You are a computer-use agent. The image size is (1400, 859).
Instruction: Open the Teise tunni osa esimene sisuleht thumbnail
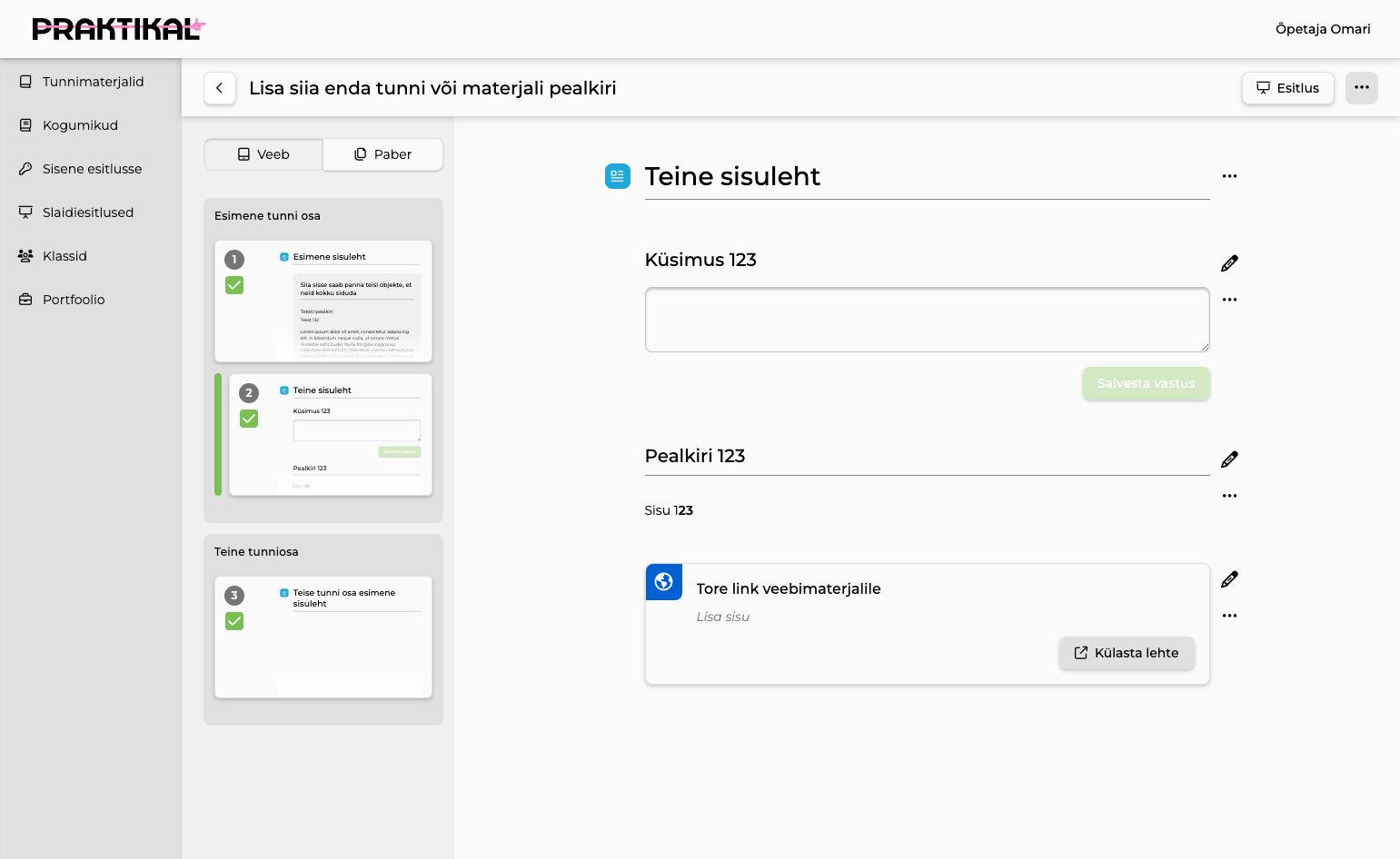323,637
